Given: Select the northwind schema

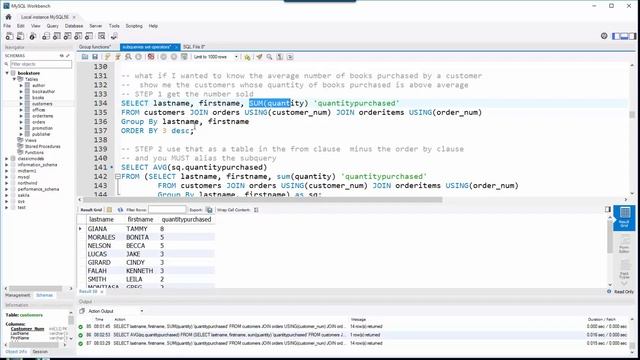Looking at the screenshot, I should point(27,183).
